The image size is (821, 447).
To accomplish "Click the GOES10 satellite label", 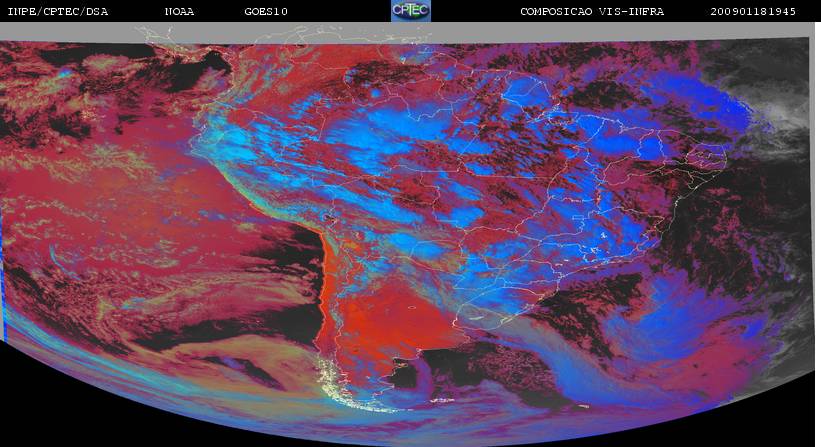I will click(x=266, y=12).
